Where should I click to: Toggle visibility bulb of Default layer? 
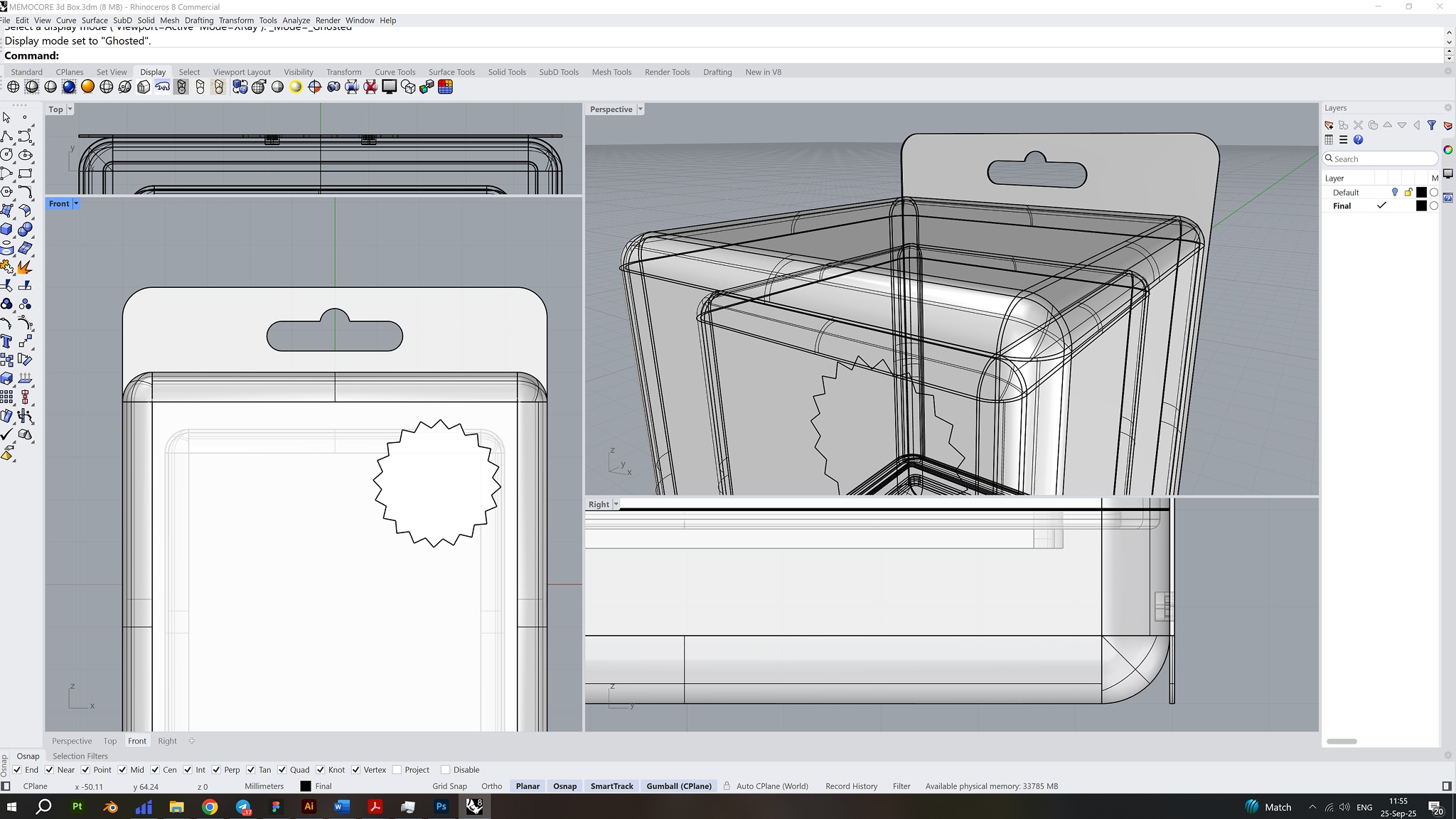[1395, 192]
